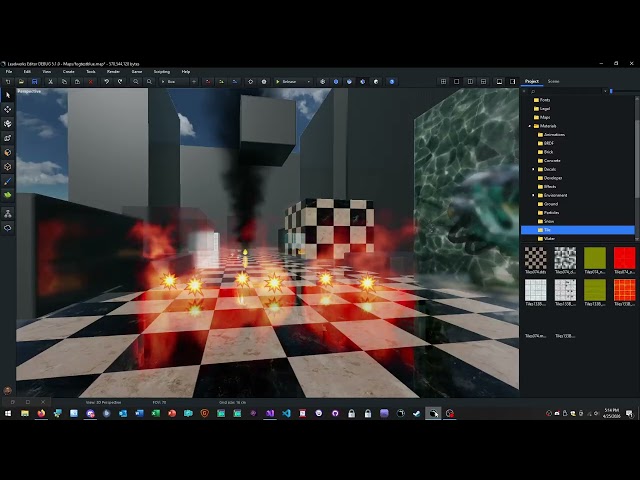Viewport: 640px width, 480px height.
Task: Open the Help menu
Action: 186,72
